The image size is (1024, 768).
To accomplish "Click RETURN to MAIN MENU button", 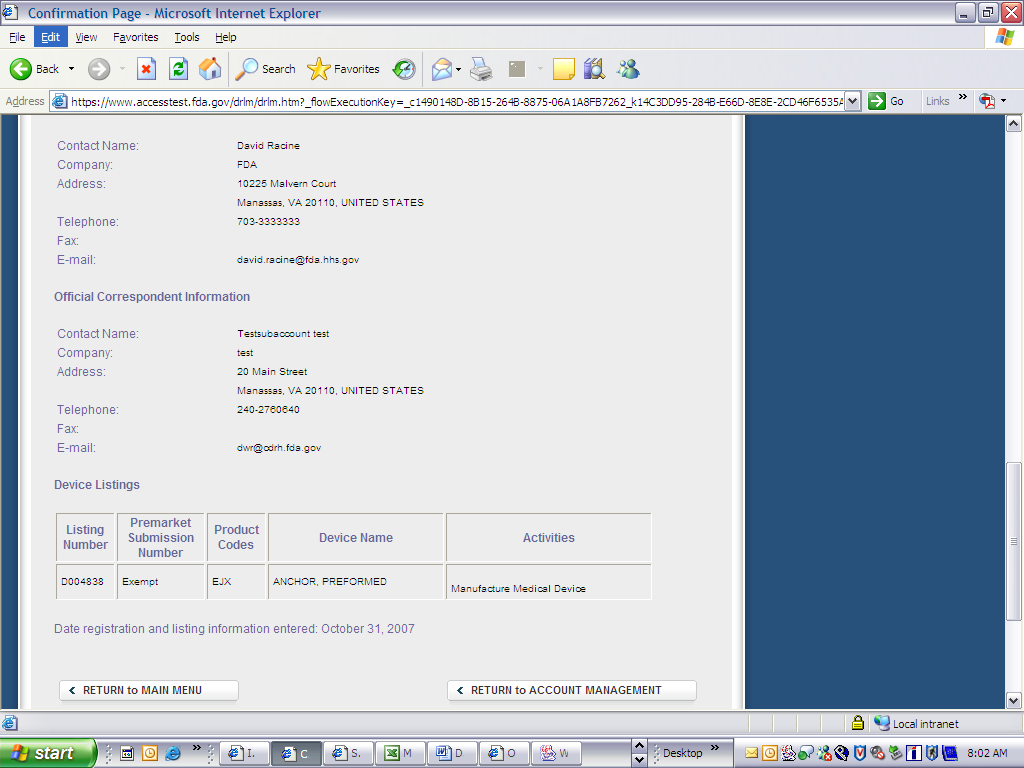I will tap(149, 690).
